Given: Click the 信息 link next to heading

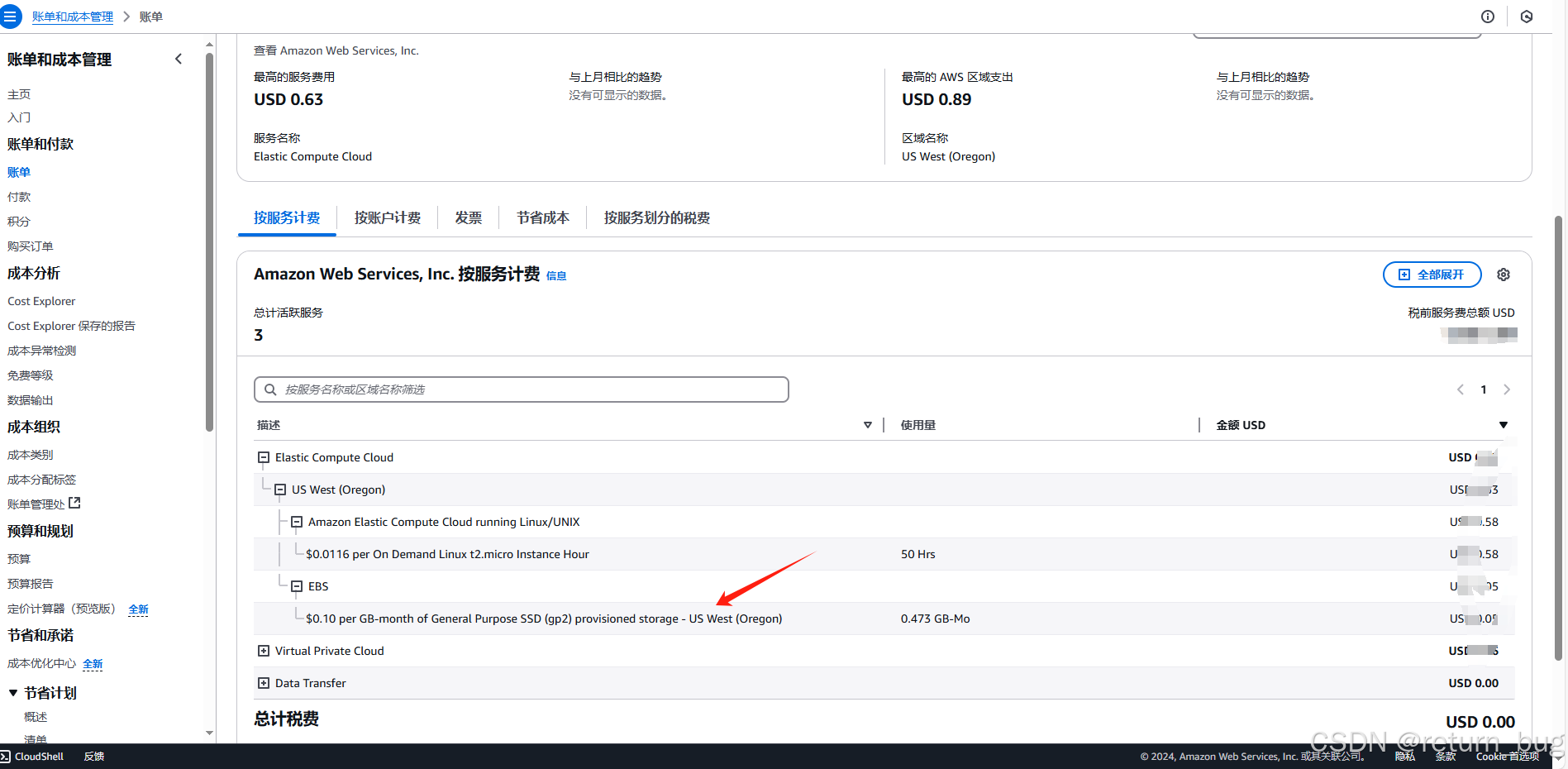Looking at the screenshot, I should pyautogui.click(x=556, y=276).
